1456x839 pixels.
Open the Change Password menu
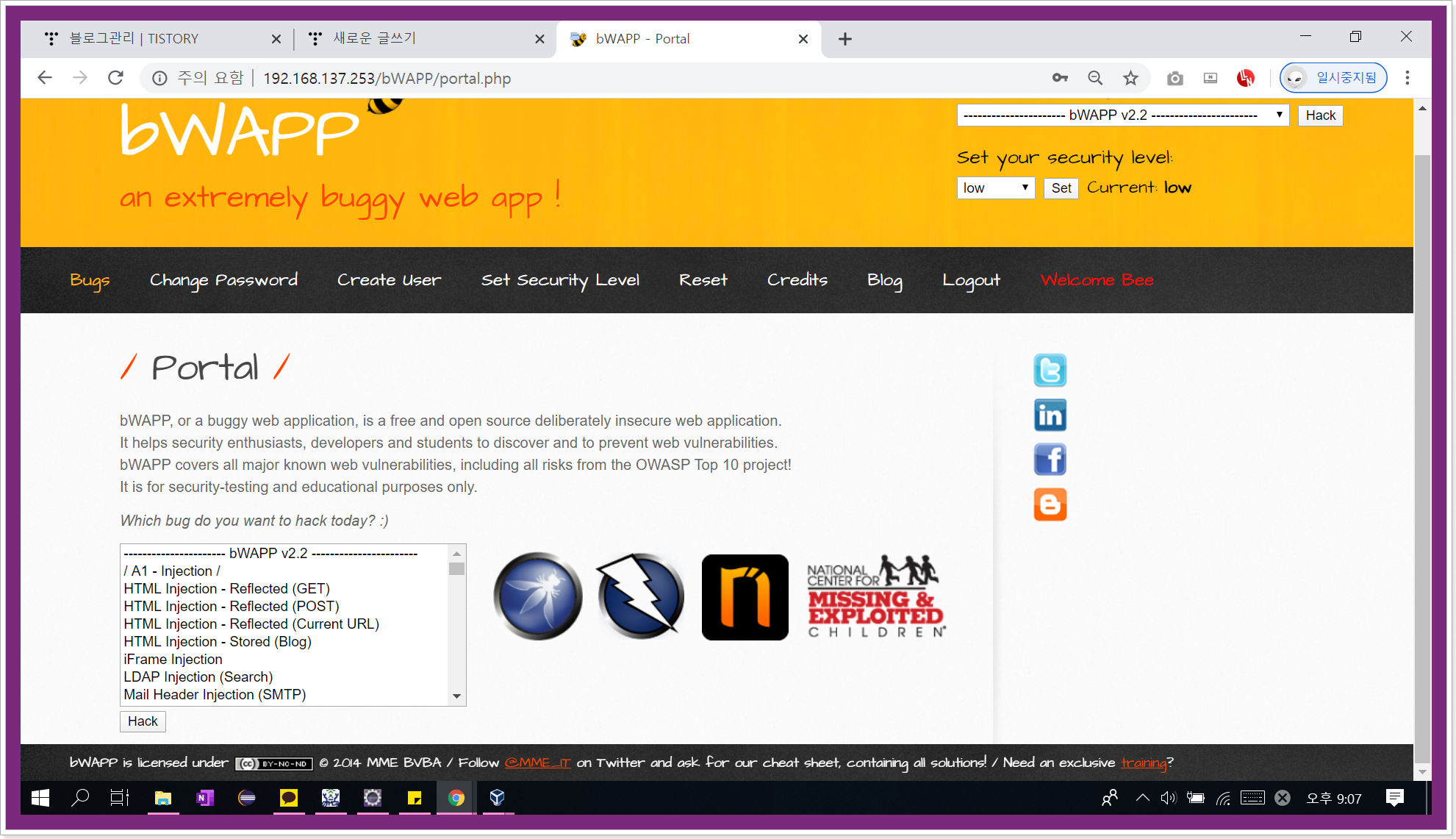pos(223,280)
